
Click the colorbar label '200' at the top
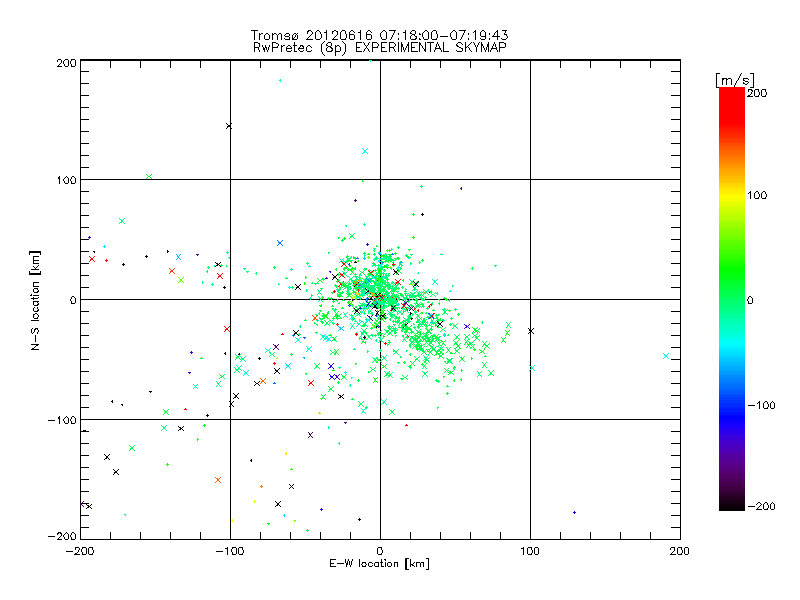tap(757, 93)
